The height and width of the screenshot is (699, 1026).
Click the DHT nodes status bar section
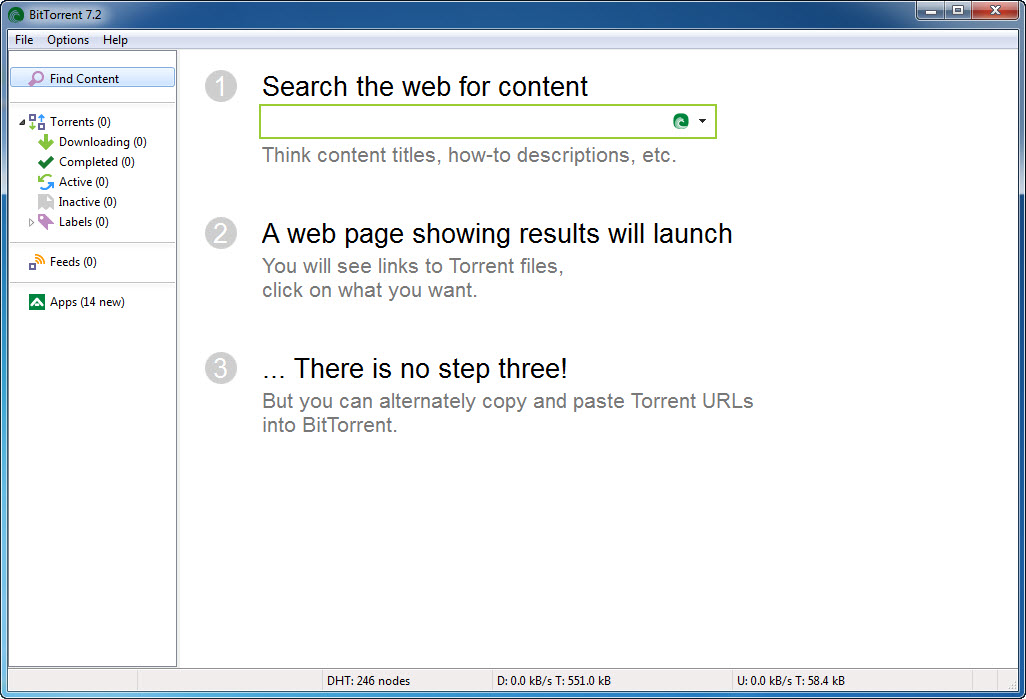[x=368, y=681]
